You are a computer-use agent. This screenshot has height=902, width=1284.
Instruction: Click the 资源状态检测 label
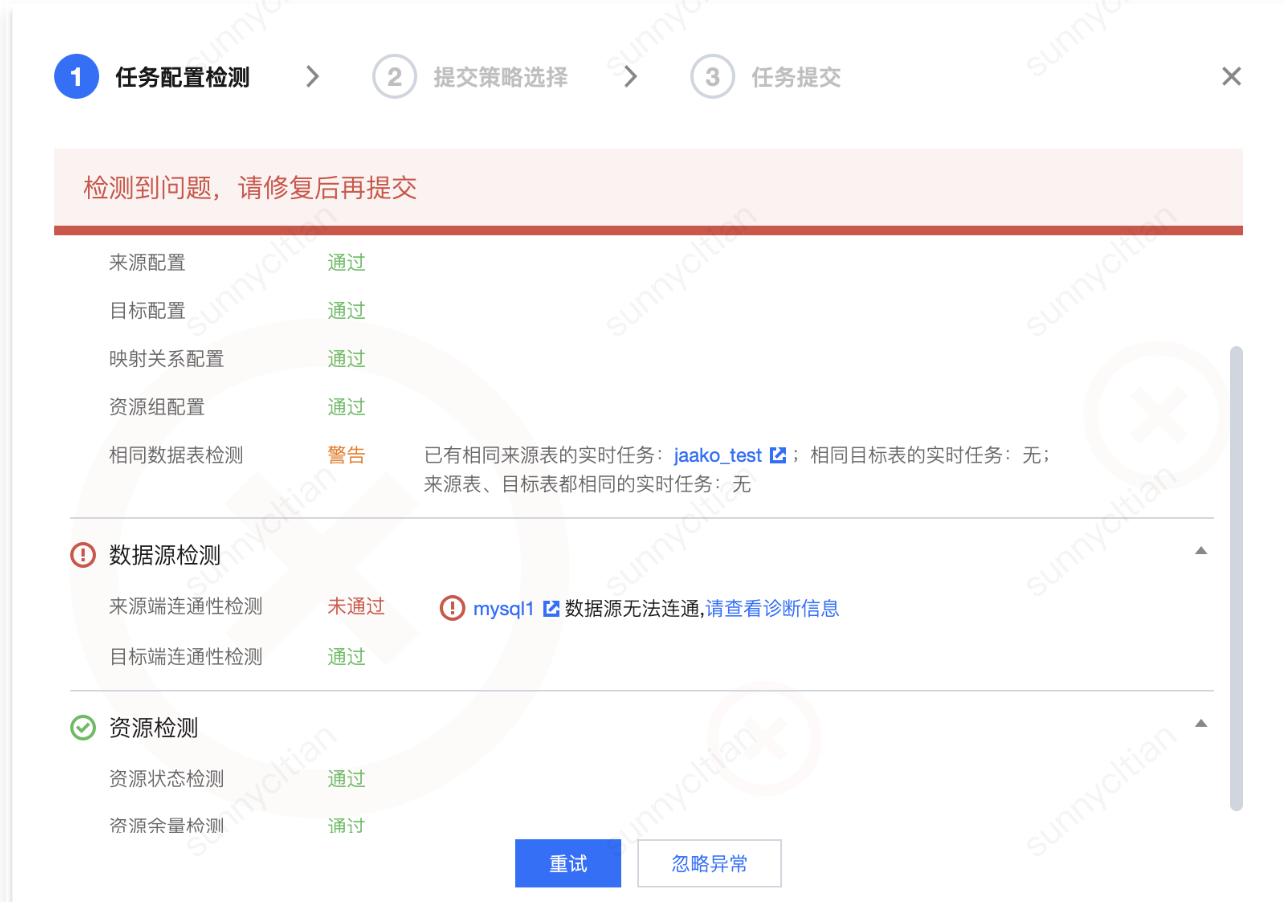(x=166, y=779)
